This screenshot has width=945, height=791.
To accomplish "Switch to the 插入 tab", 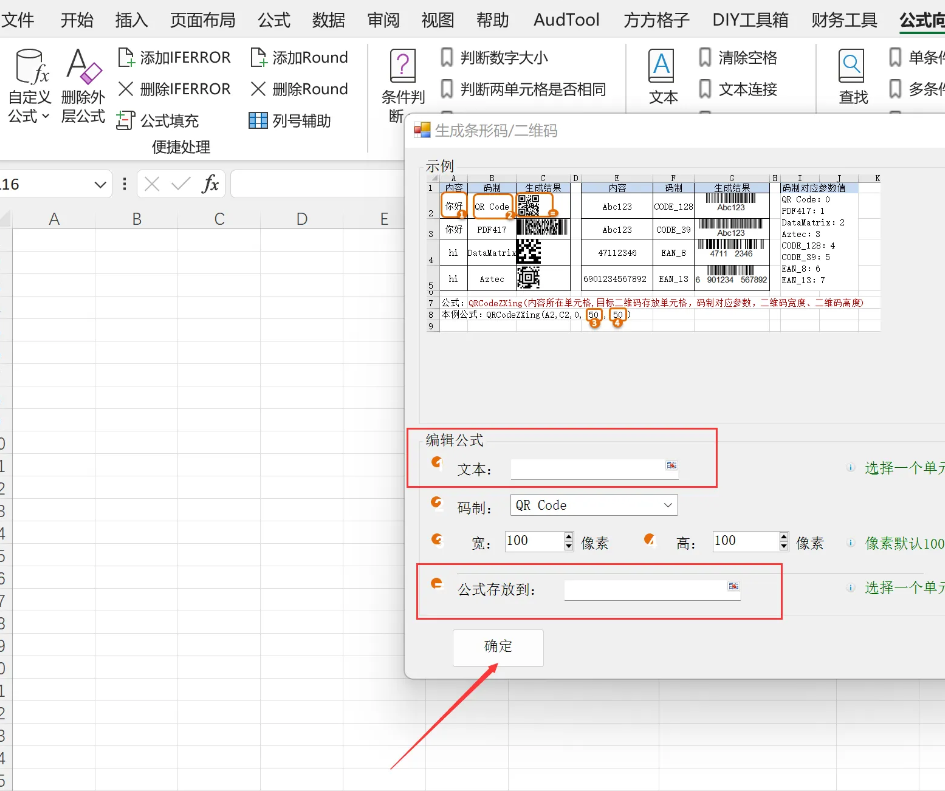I will pyautogui.click(x=131, y=20).
